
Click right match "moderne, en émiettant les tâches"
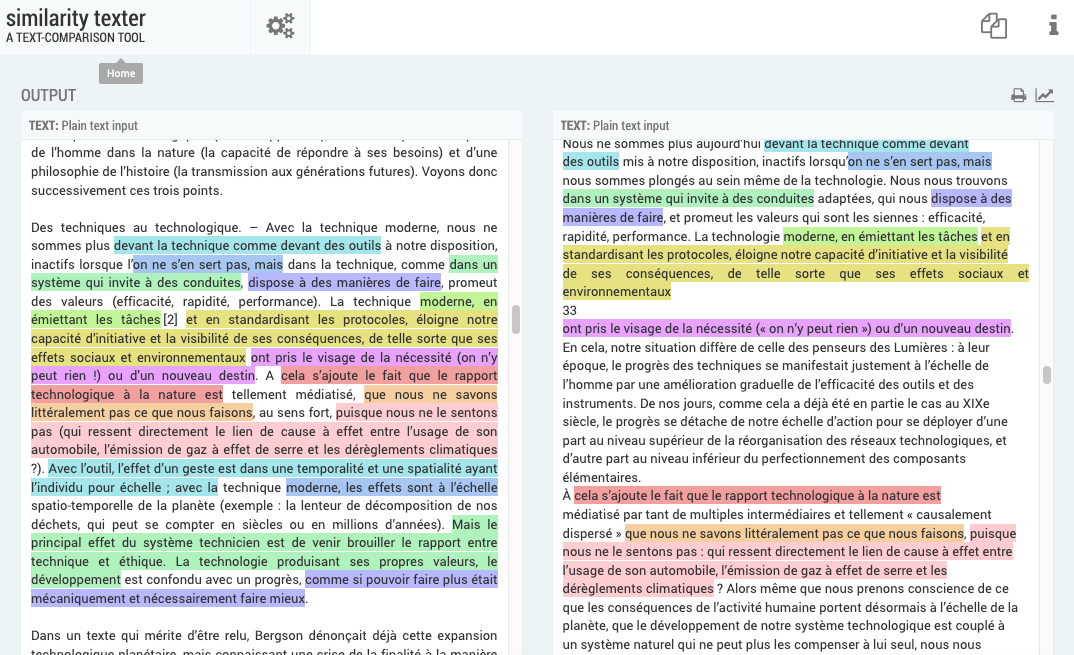[x=880, y=237]
